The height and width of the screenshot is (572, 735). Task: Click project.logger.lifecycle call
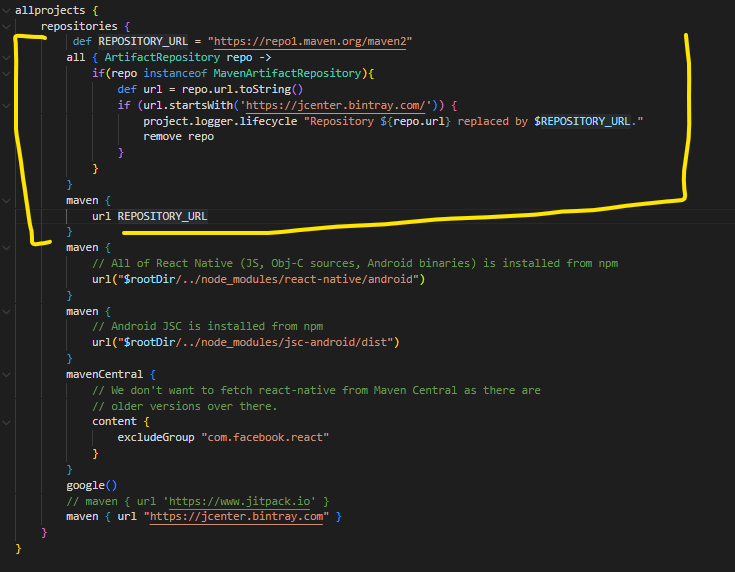[220, 121]
